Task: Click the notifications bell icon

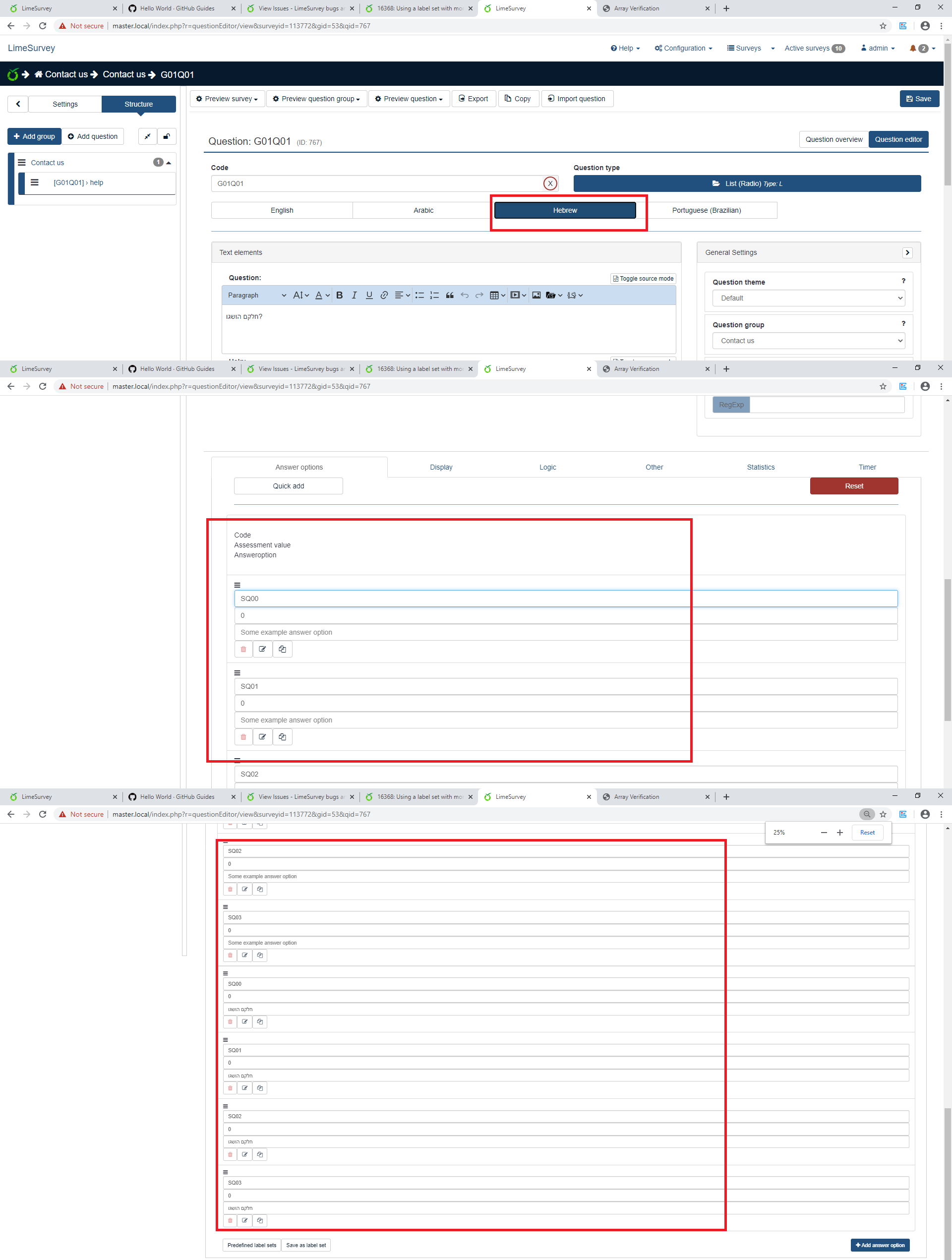Action: point(913,49)
